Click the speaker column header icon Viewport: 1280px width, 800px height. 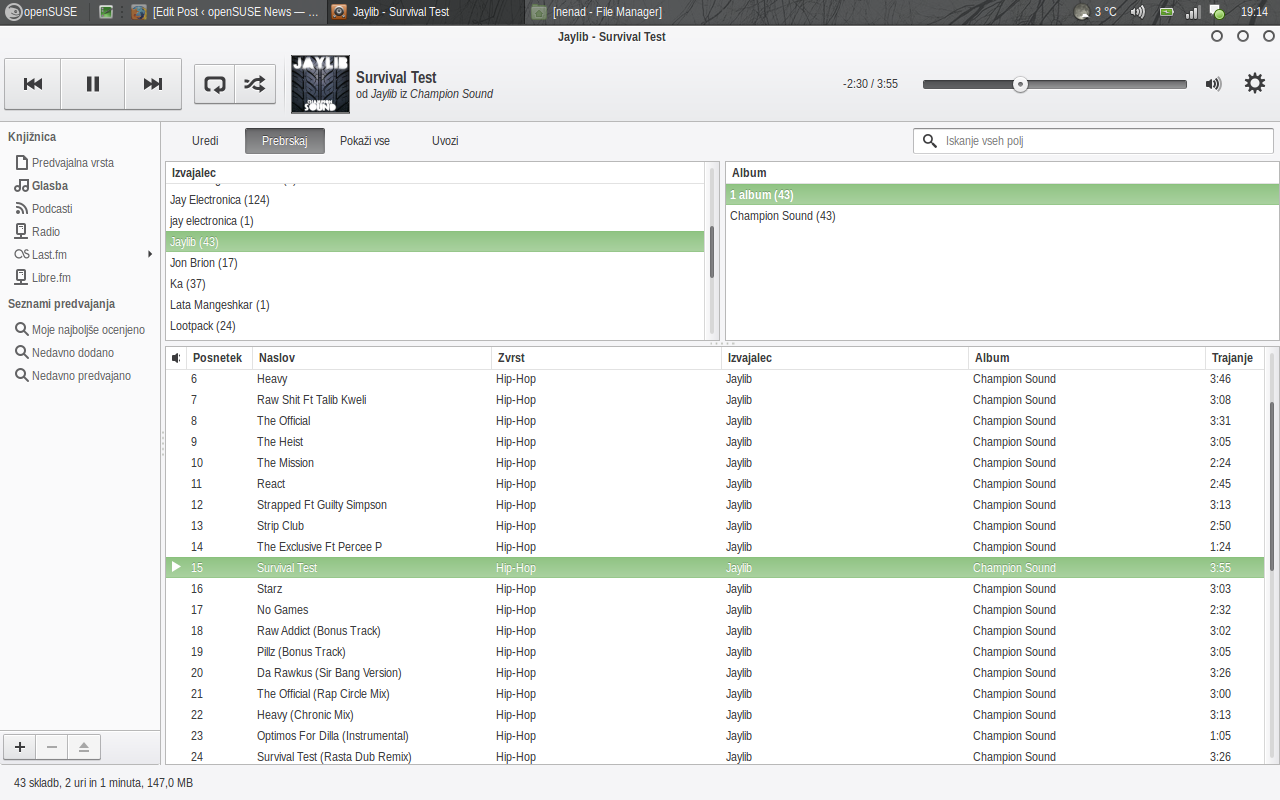click(x=176, y=358)
